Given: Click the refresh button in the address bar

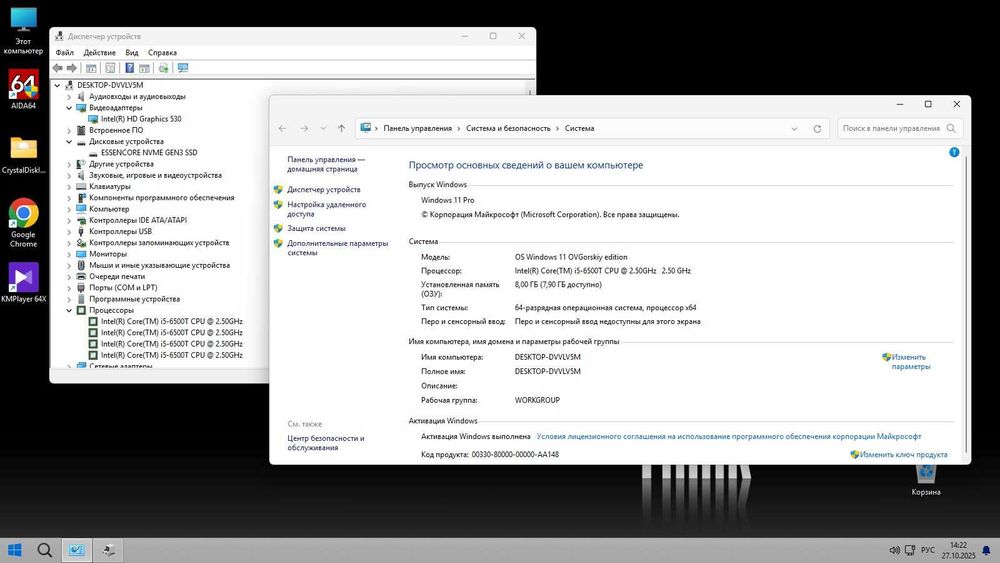Looking at the screenshot, I should [x=817, y=128].
